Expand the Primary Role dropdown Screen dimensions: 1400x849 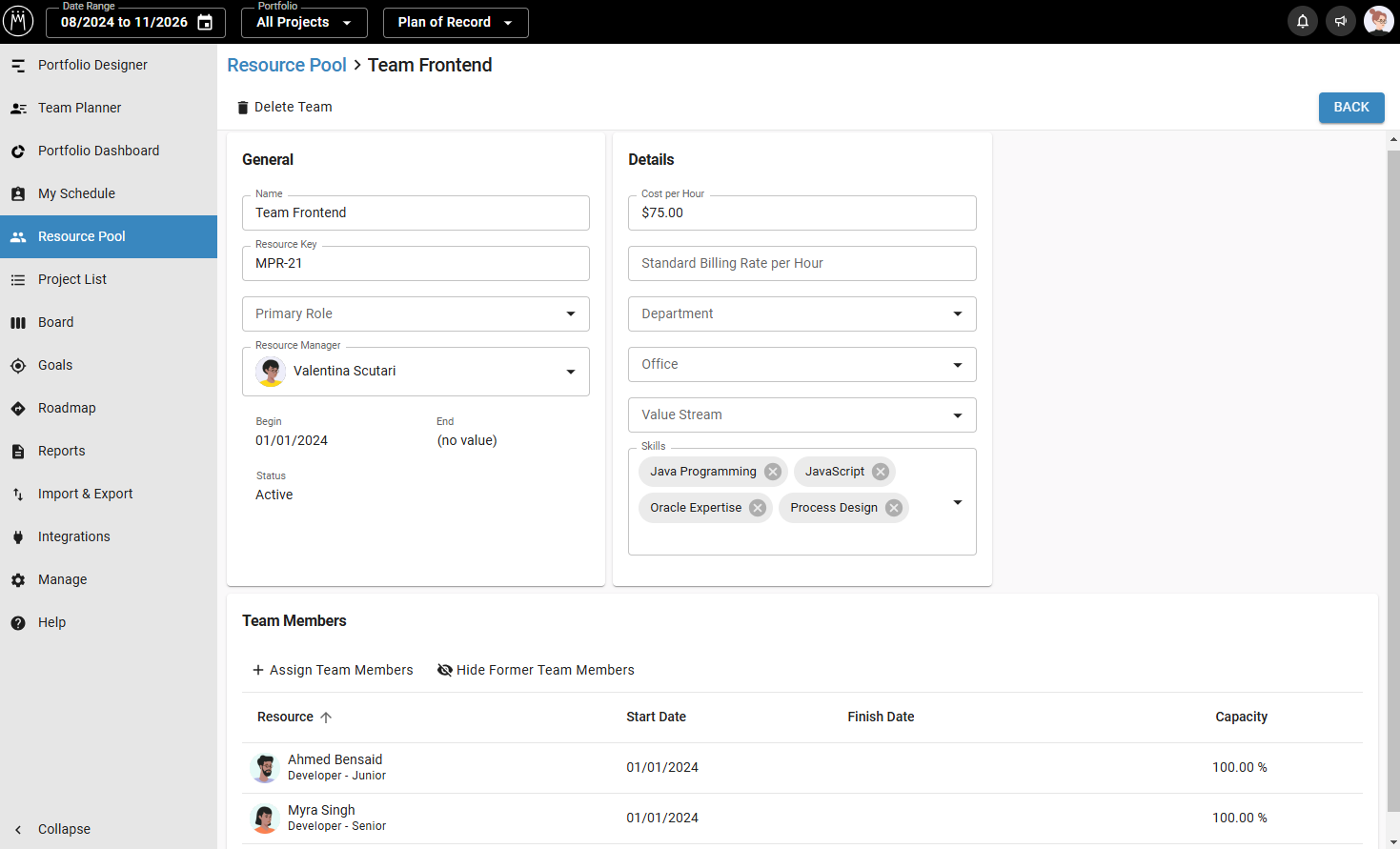(x=571, y=313)
